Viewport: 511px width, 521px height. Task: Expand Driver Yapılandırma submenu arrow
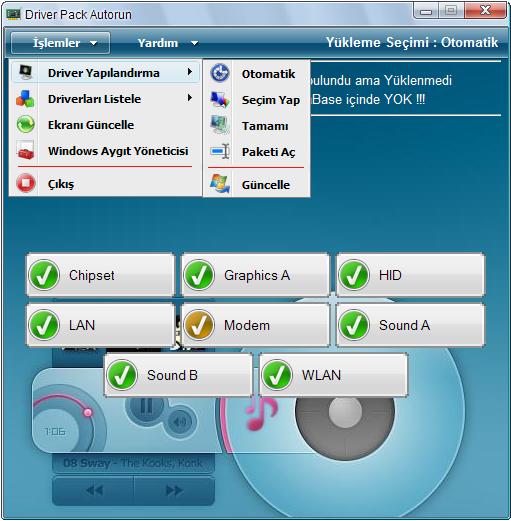tap(190, 72)
